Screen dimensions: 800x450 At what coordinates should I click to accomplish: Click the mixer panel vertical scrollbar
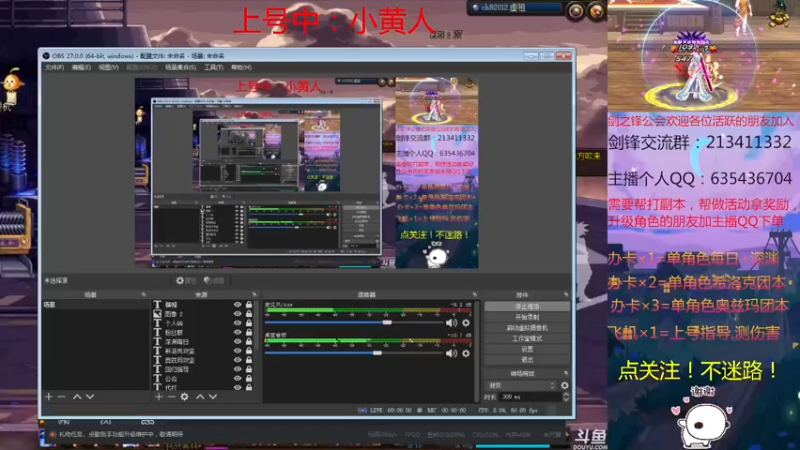click(477, 351)
